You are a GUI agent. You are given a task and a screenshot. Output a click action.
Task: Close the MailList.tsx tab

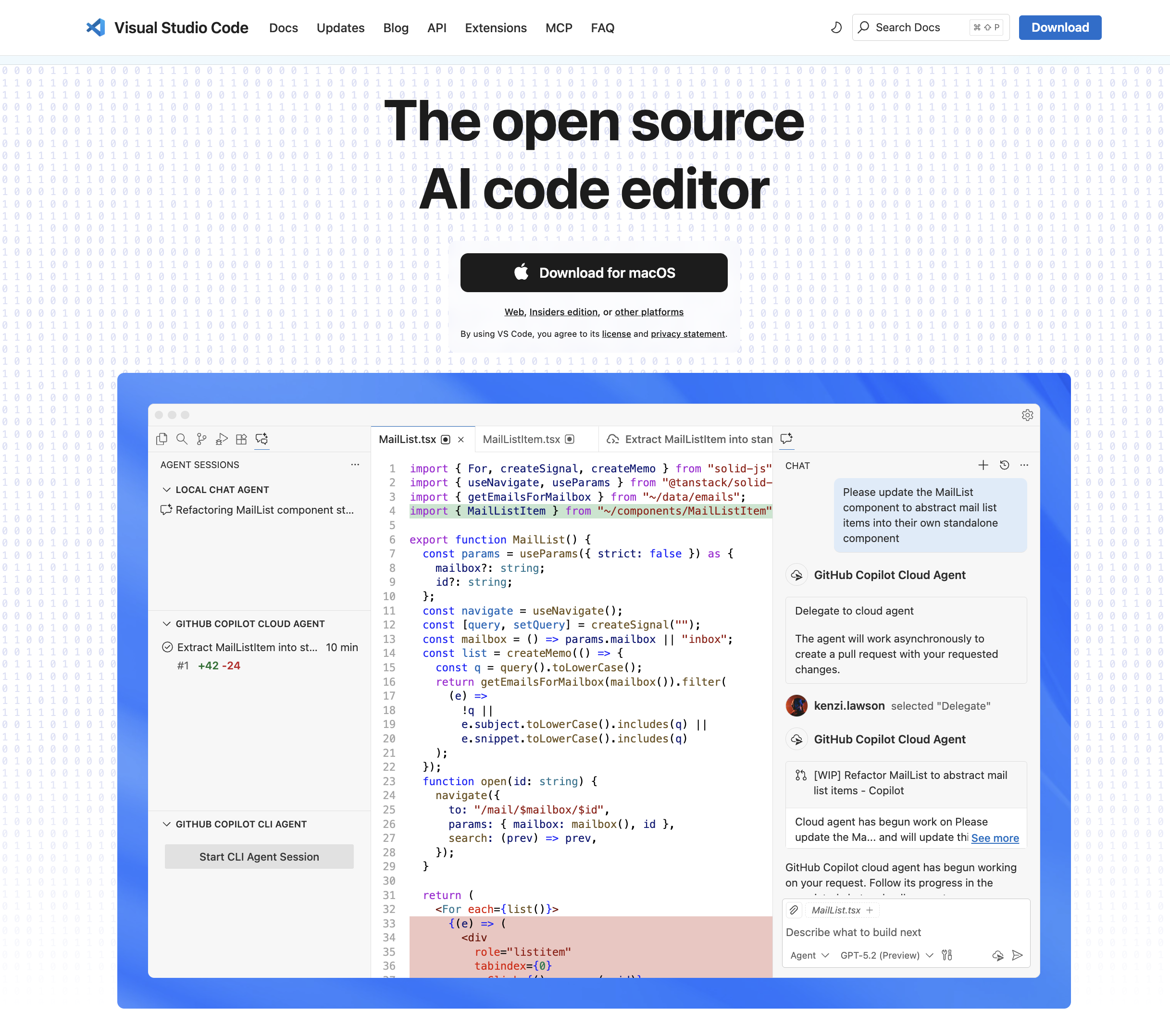click(461, 439)
